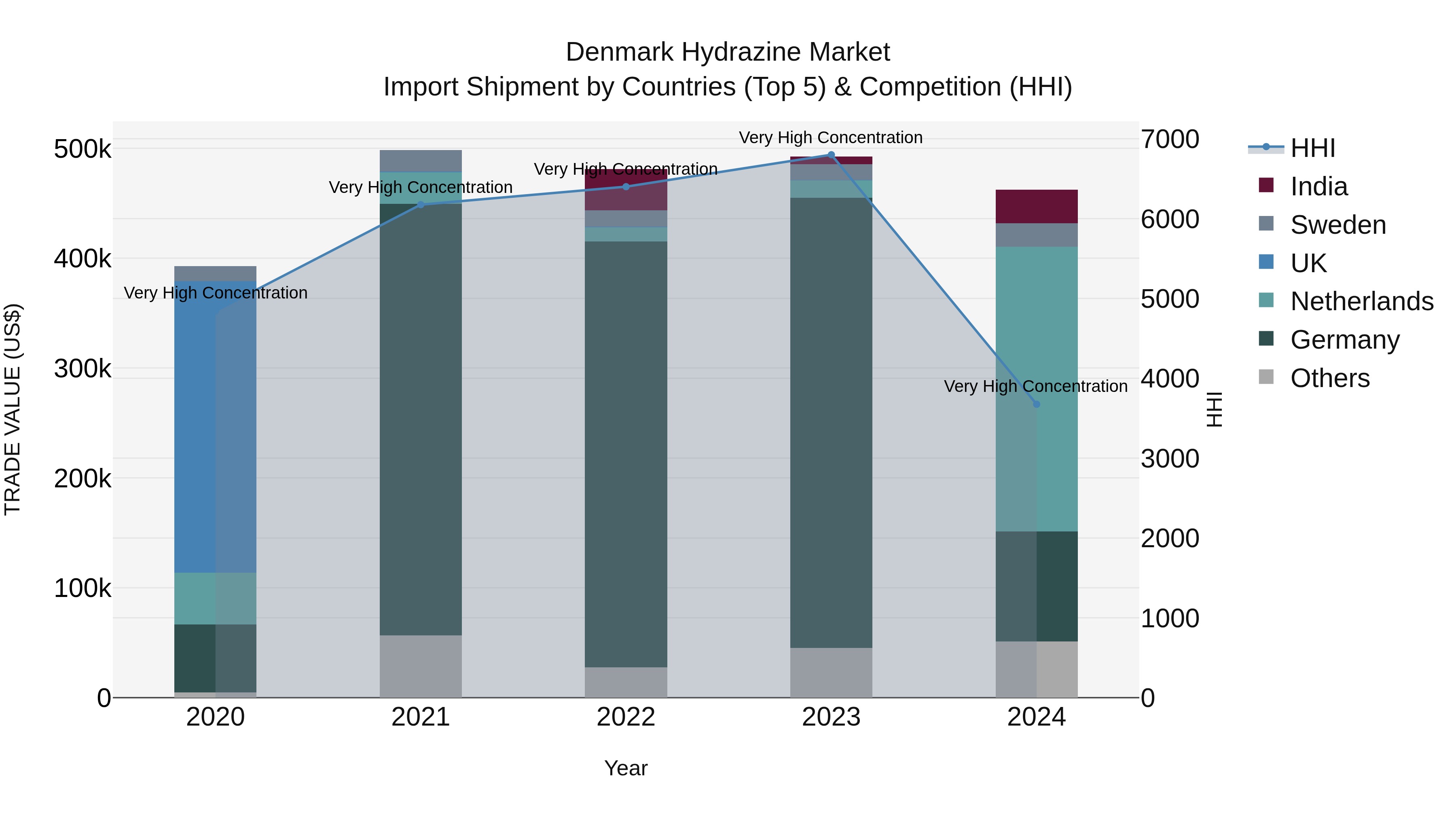Click the Others segment in 2021 bar
Viewport: 1456px width, 819px height.
(421, 667)
